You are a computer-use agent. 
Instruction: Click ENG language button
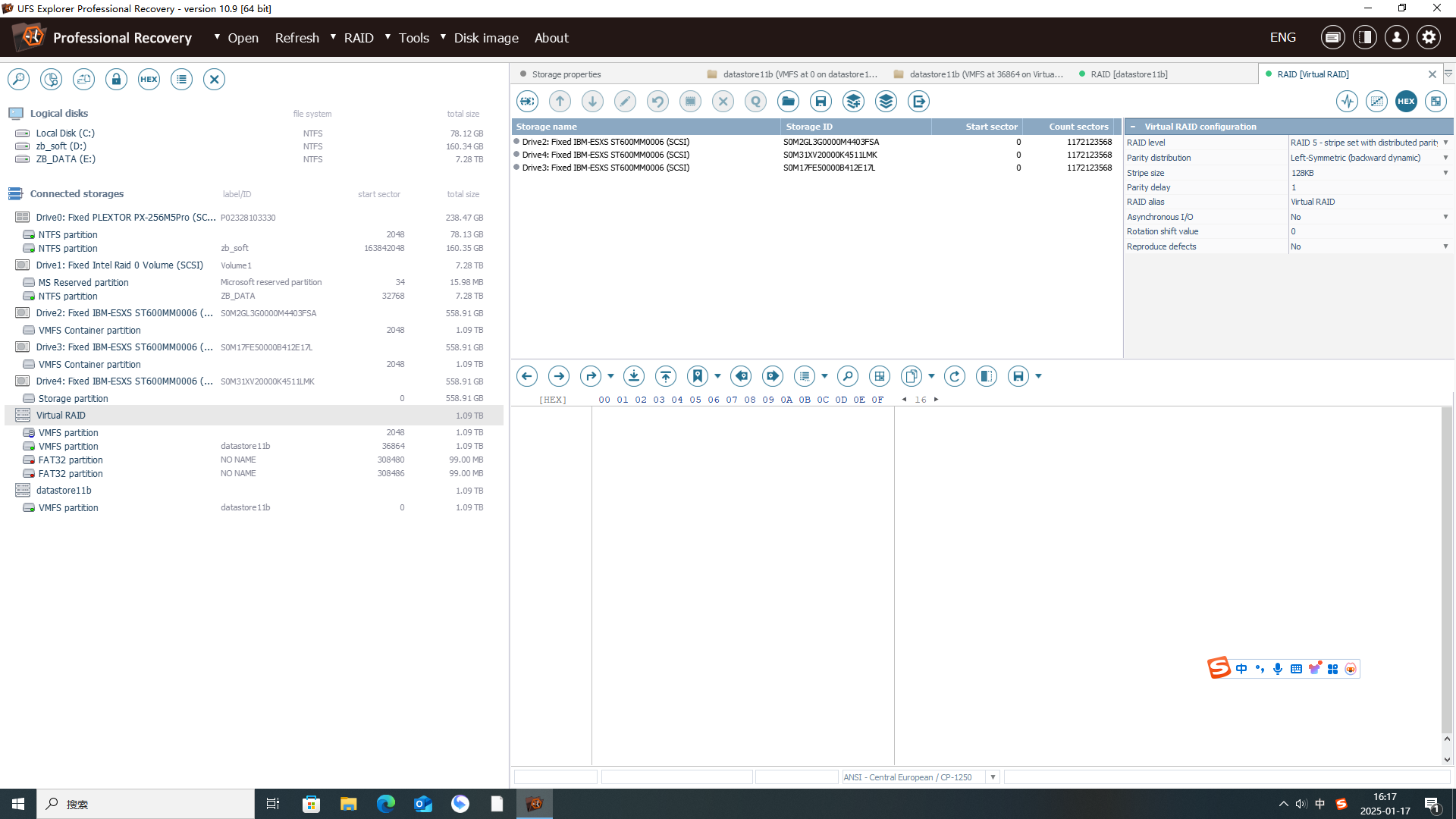[1282, 37]
